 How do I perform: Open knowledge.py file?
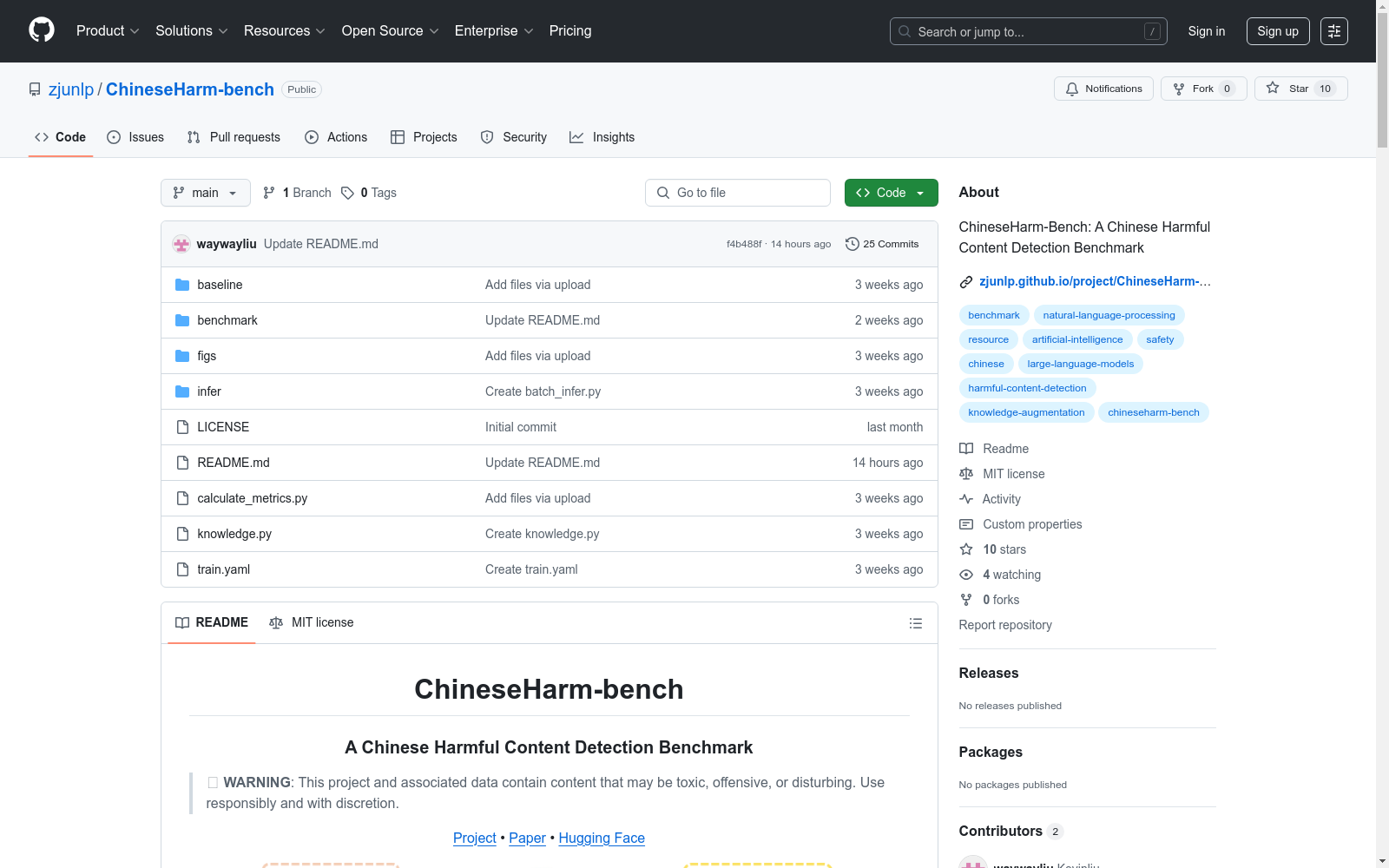click(234, 534)
